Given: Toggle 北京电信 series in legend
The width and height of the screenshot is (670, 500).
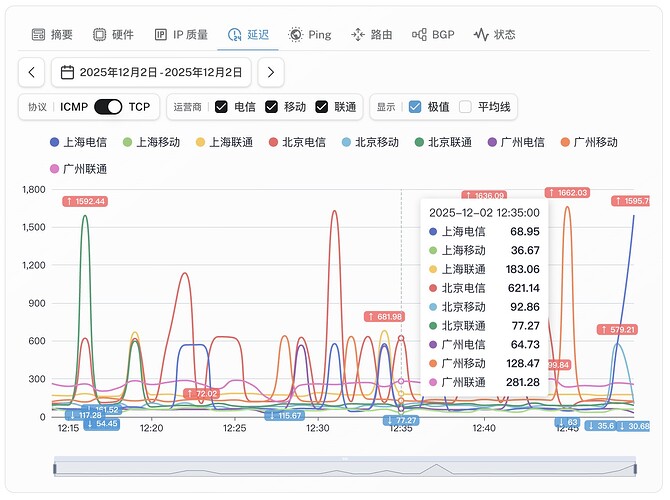Looking at the screenshot, I should (297, 142).
